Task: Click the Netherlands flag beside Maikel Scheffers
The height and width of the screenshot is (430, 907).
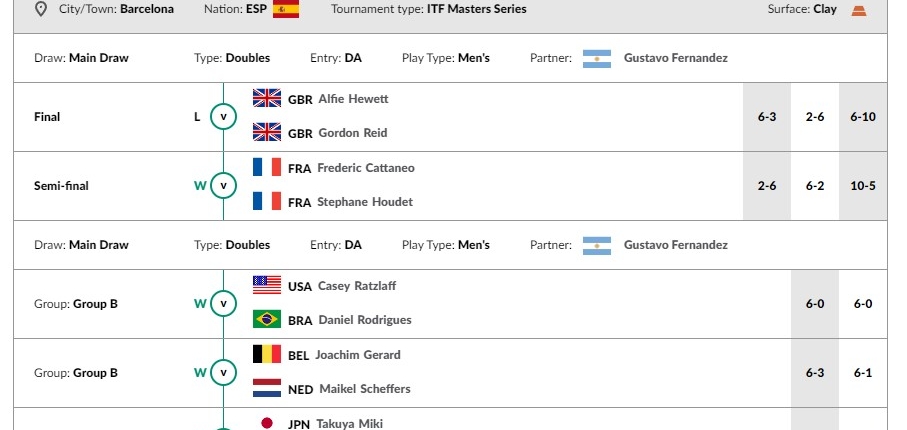Action: click(x=267, y=388)
